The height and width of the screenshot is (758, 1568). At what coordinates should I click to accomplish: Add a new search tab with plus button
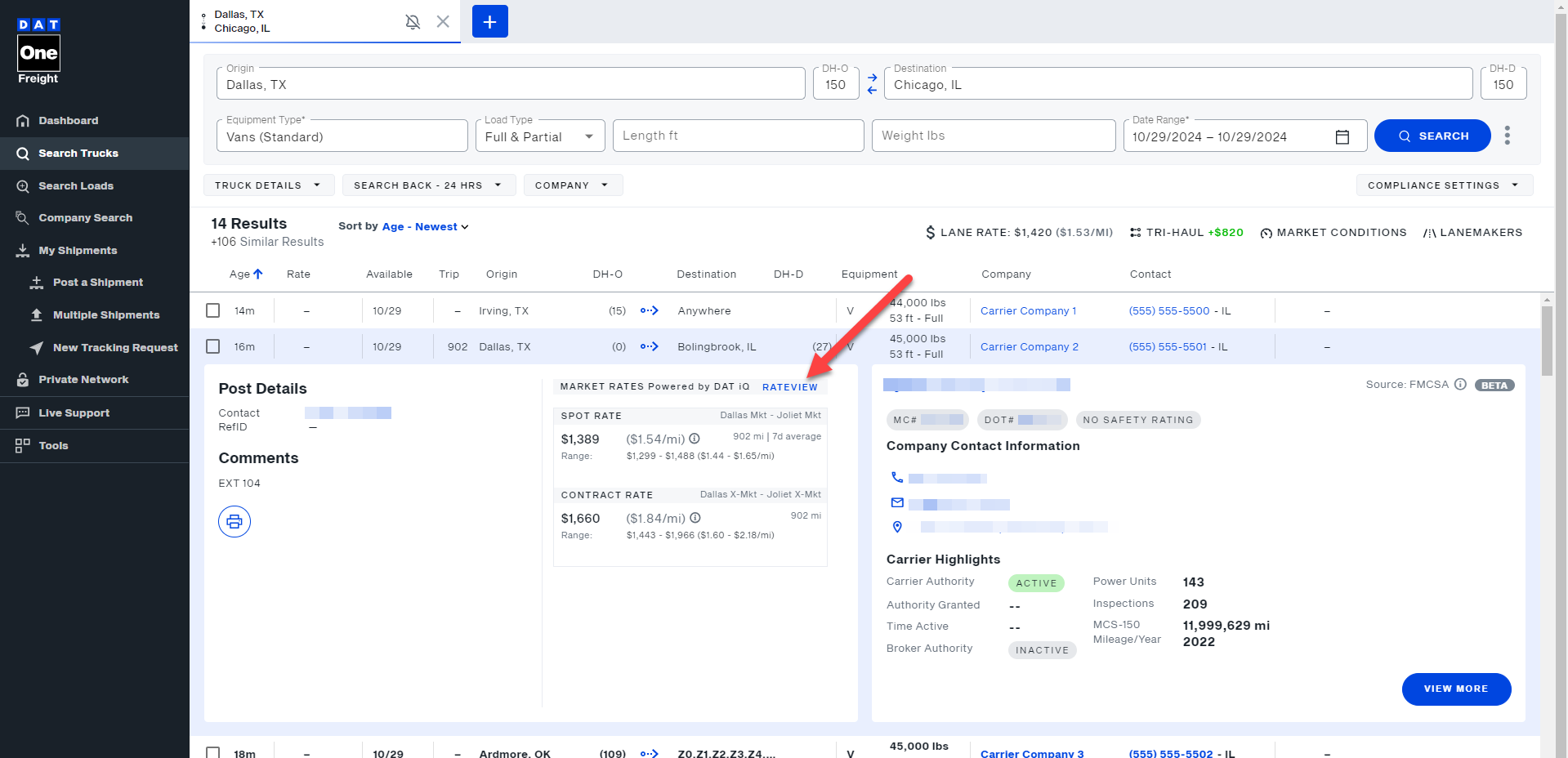click(490, 21)
